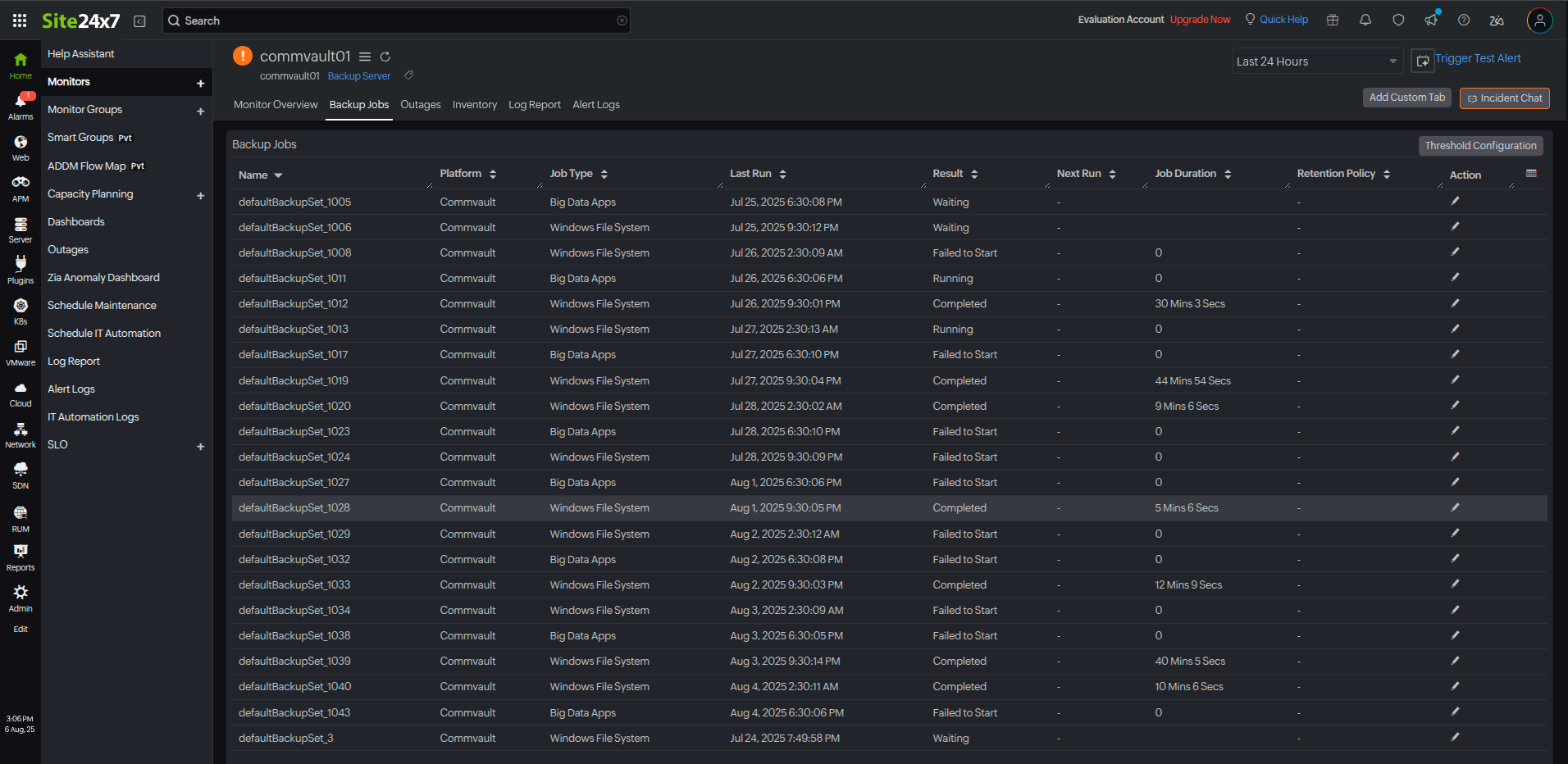Open the Plugins section icon
This screenshot has width=1568, height=764.
(21, 264)
